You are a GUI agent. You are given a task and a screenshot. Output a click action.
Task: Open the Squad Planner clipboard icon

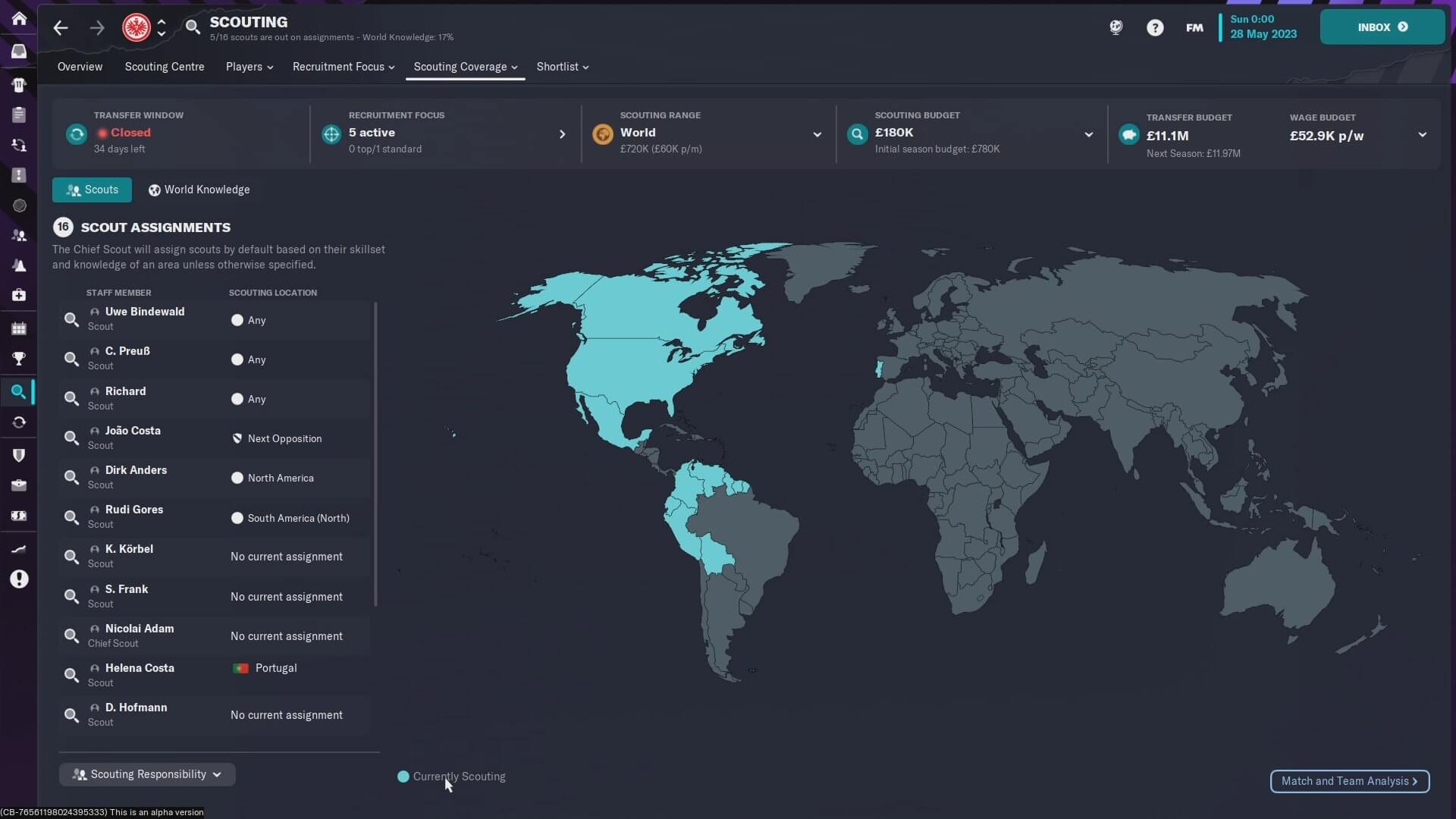coord(19,115)
